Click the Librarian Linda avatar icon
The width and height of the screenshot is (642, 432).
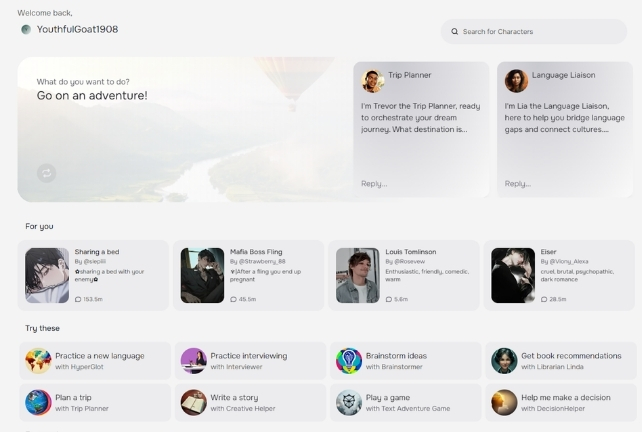pyautogui.click(x=504, y=361)
